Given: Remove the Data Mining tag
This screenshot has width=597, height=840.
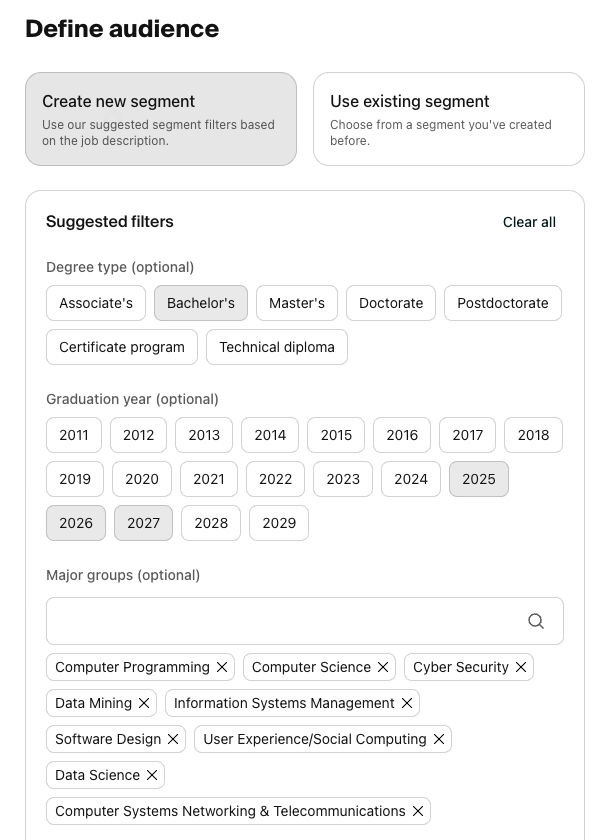Looking at the screenshot, I should [x=144, y=703].
